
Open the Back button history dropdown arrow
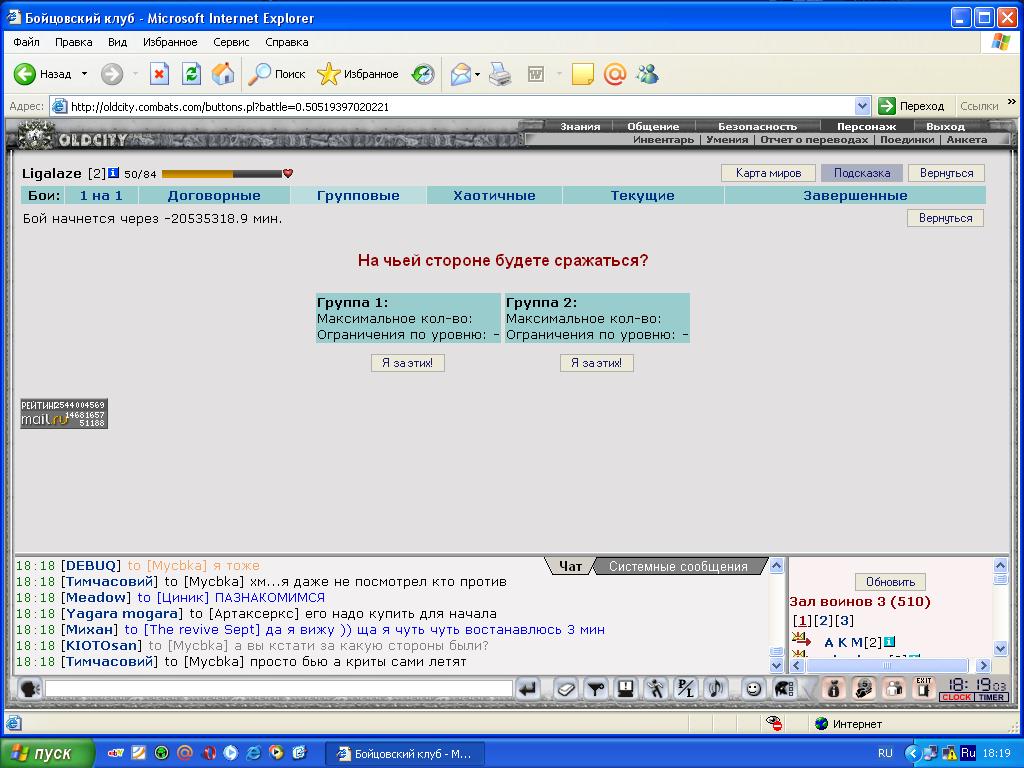point(84,74)
